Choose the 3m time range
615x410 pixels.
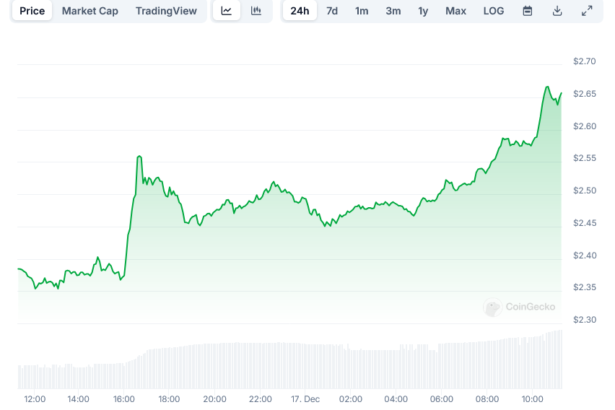pos(393,11)
